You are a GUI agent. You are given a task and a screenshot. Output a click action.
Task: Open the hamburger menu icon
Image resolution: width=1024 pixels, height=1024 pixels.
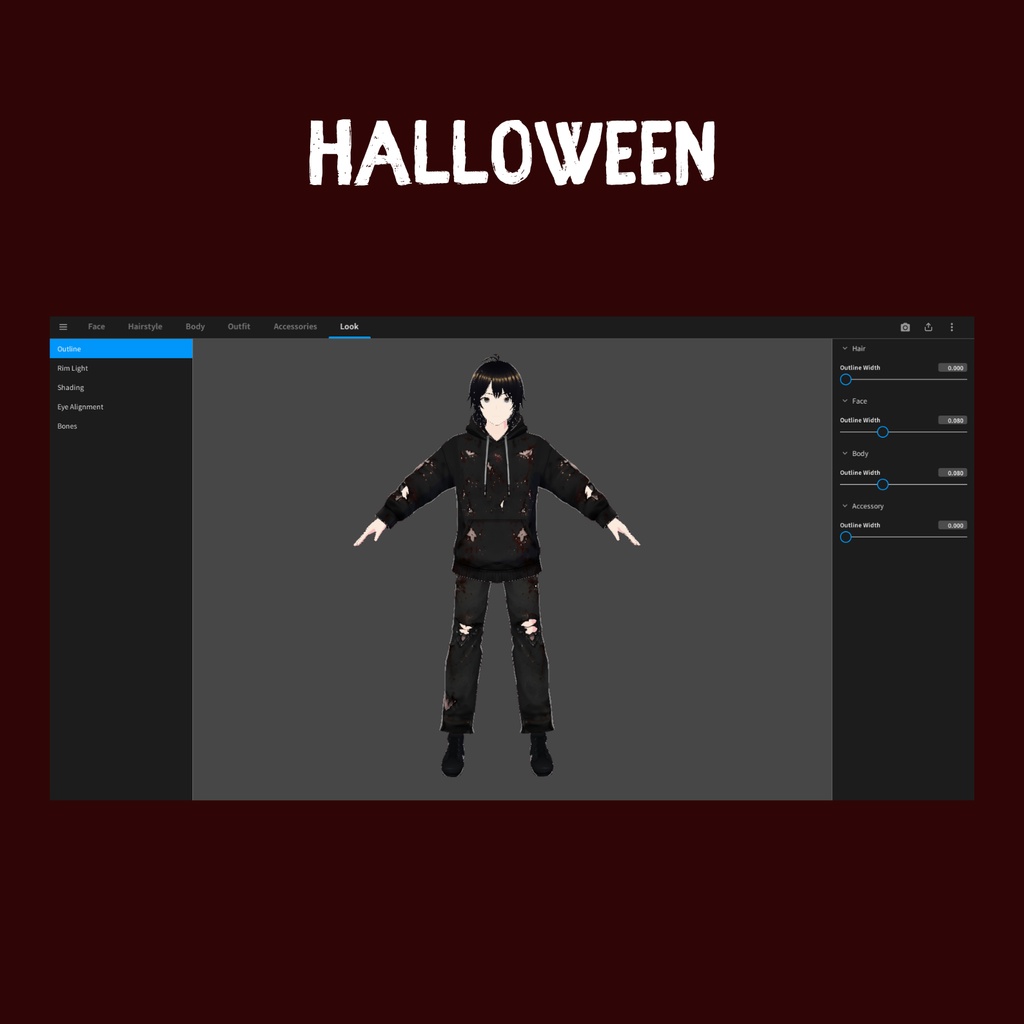[63, 327]
